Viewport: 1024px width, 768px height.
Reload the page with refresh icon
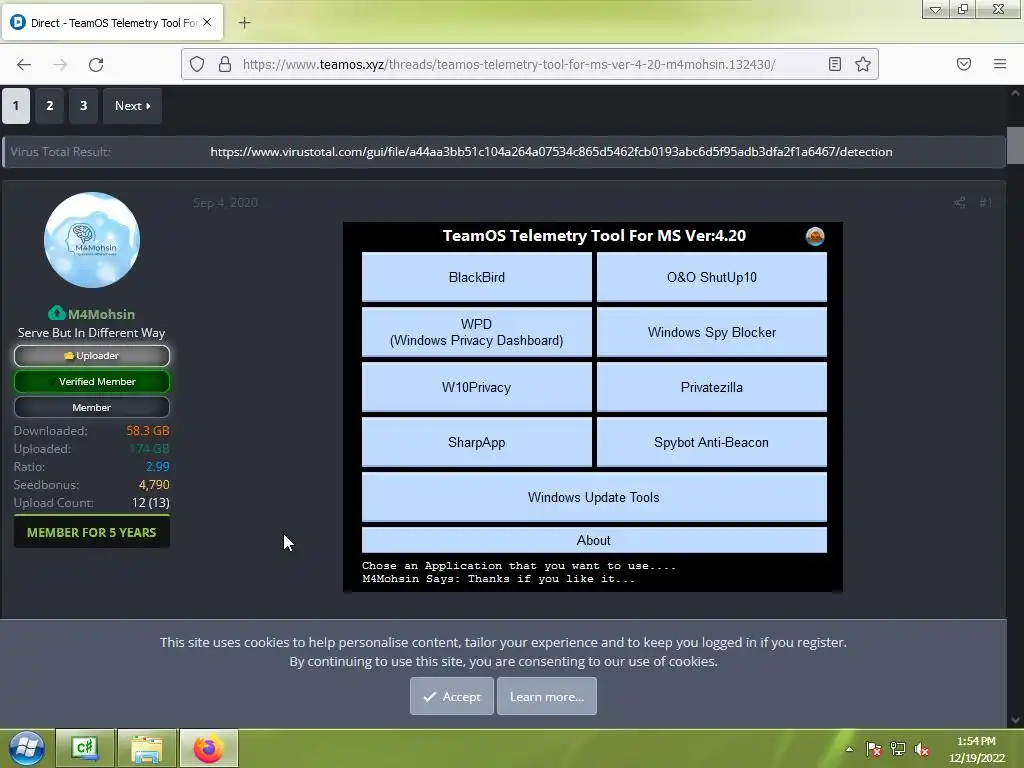click(96, 64)
